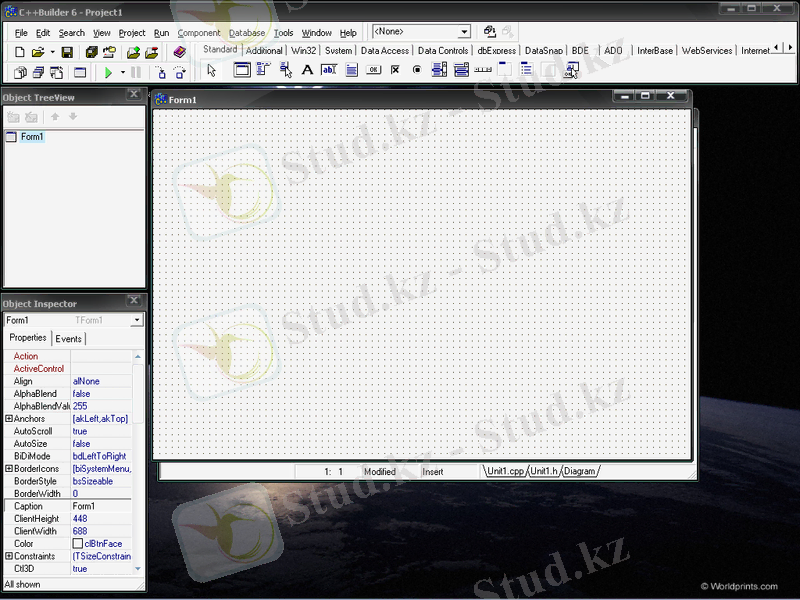
Task: Select the GroupBox component icon
Action: [505, 70]
